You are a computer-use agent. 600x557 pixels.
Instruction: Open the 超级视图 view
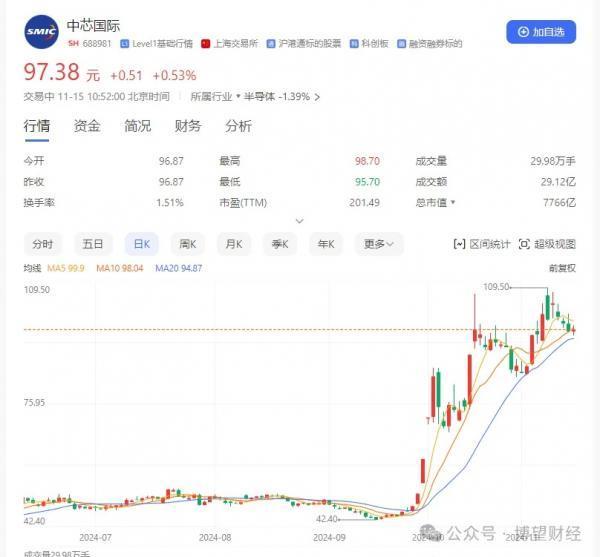[547, 244]
